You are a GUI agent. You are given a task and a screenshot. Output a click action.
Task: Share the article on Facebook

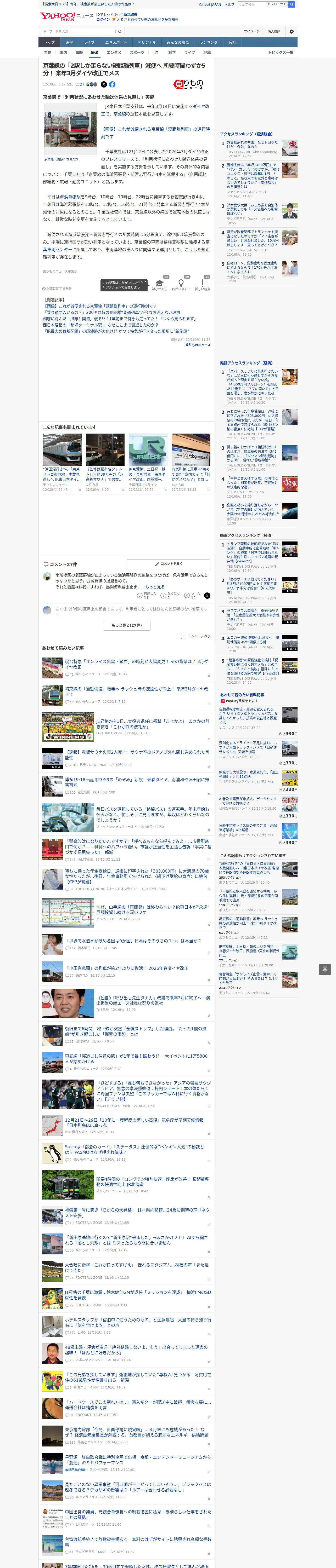click(112, 85)
